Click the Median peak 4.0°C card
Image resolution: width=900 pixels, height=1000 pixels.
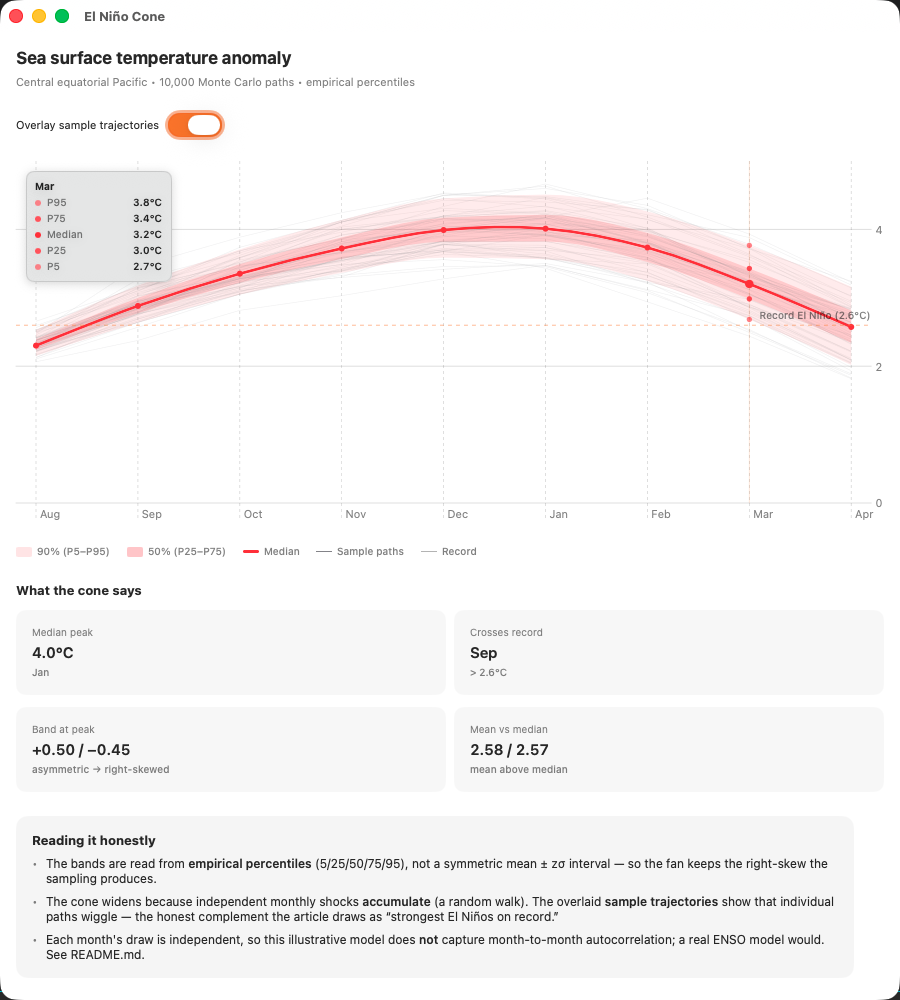tap(231, 652)
